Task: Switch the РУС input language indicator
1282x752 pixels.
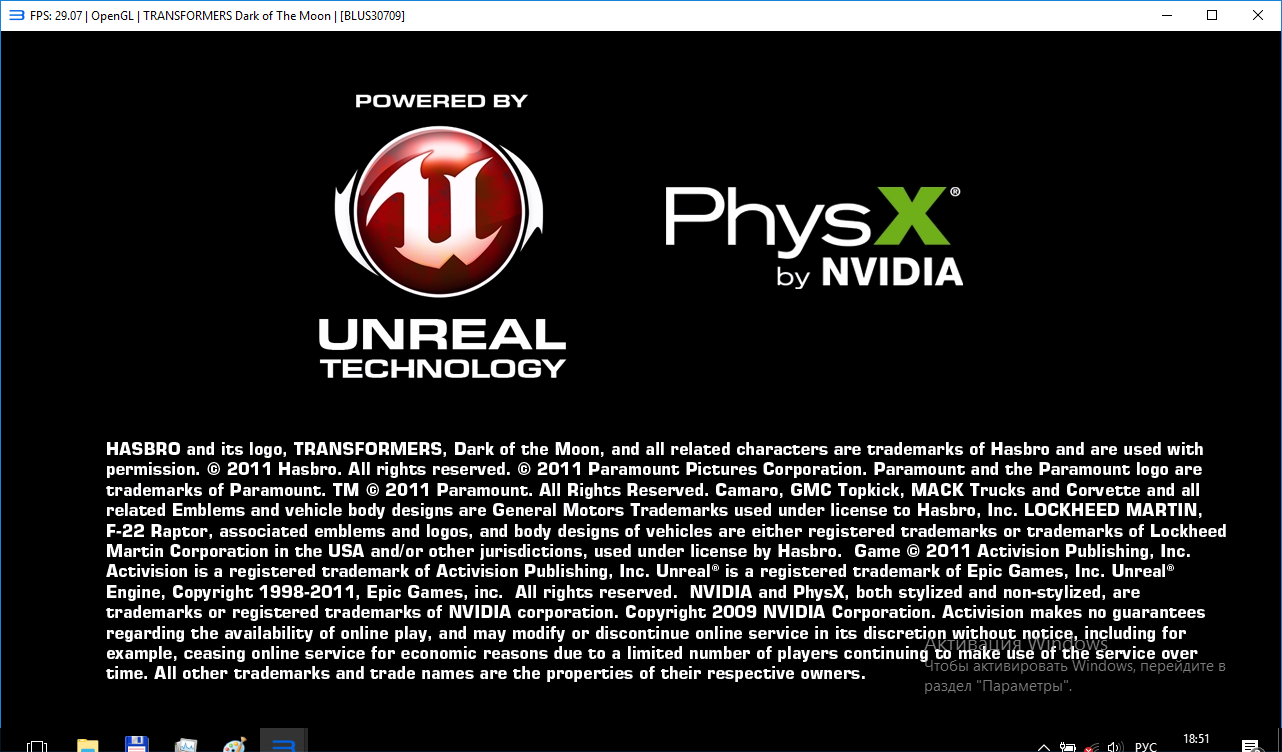Action: coord(1146,746)
